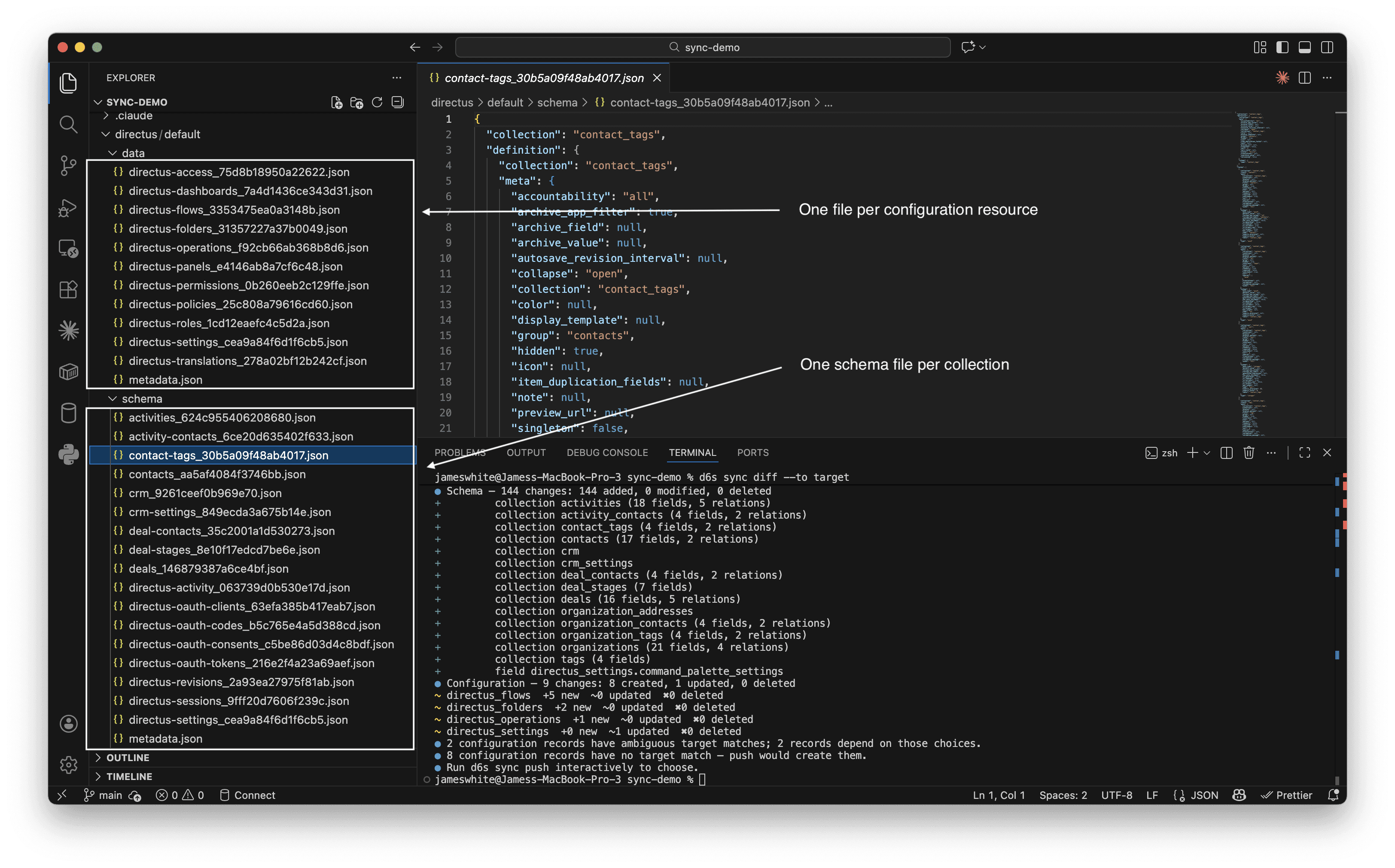Kill the terminal with the trash icon
The height and width of the screenshot is (868, 1395).
pyautogui.click(x=1249, y=453)
